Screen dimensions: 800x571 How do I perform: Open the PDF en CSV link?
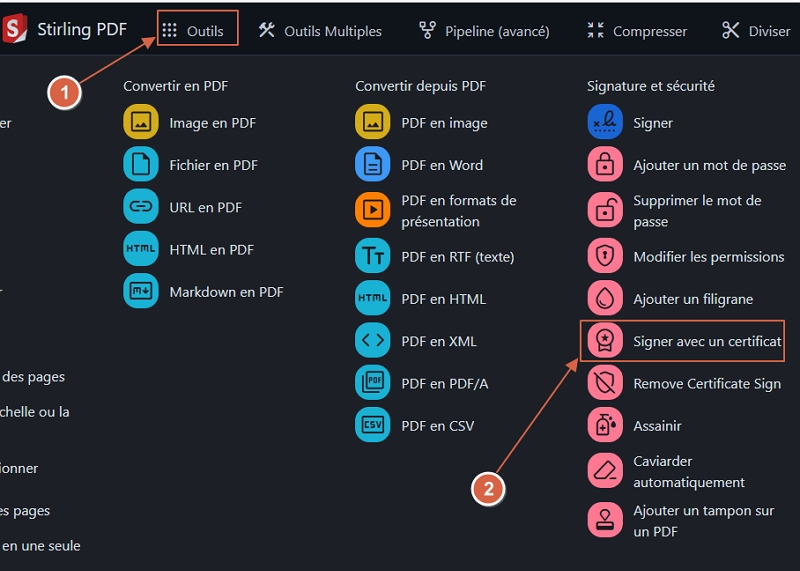pos(437,425)
